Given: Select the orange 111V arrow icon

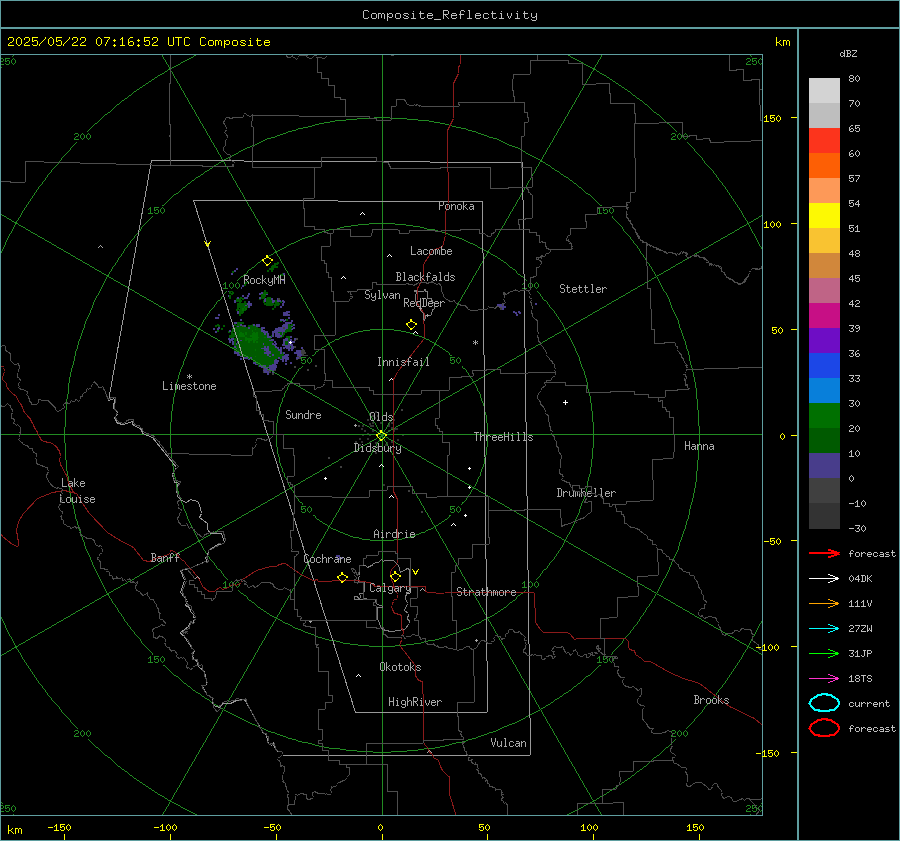Looking at the screenshot, I should pyautogui.click(x=824, y=603).
